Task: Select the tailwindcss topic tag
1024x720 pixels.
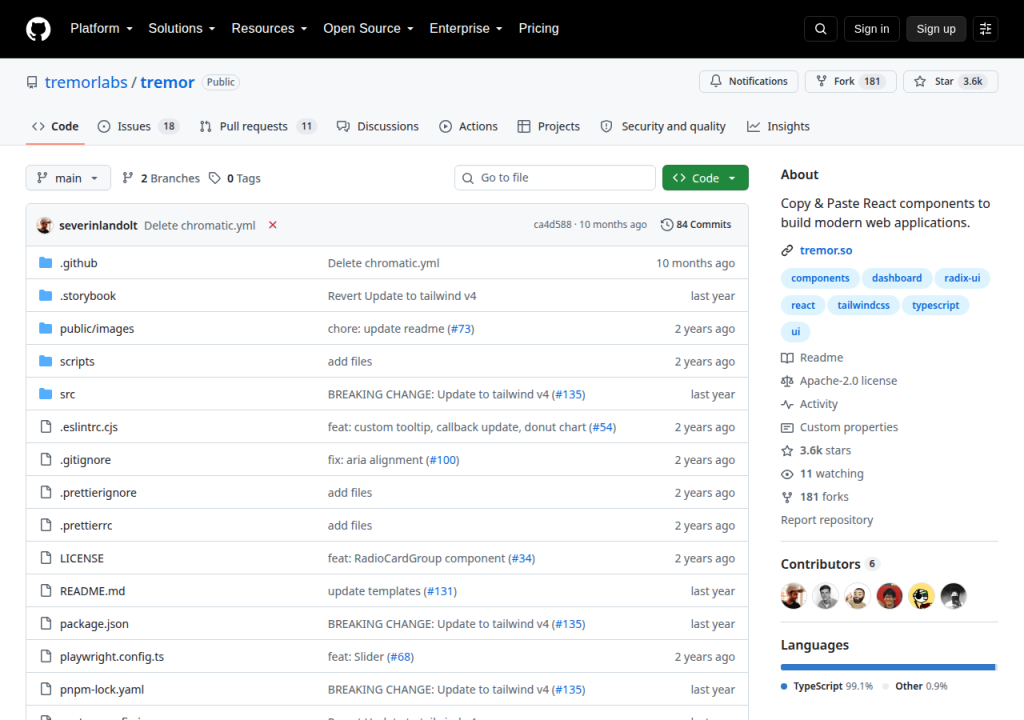Action: pos(863,305)
